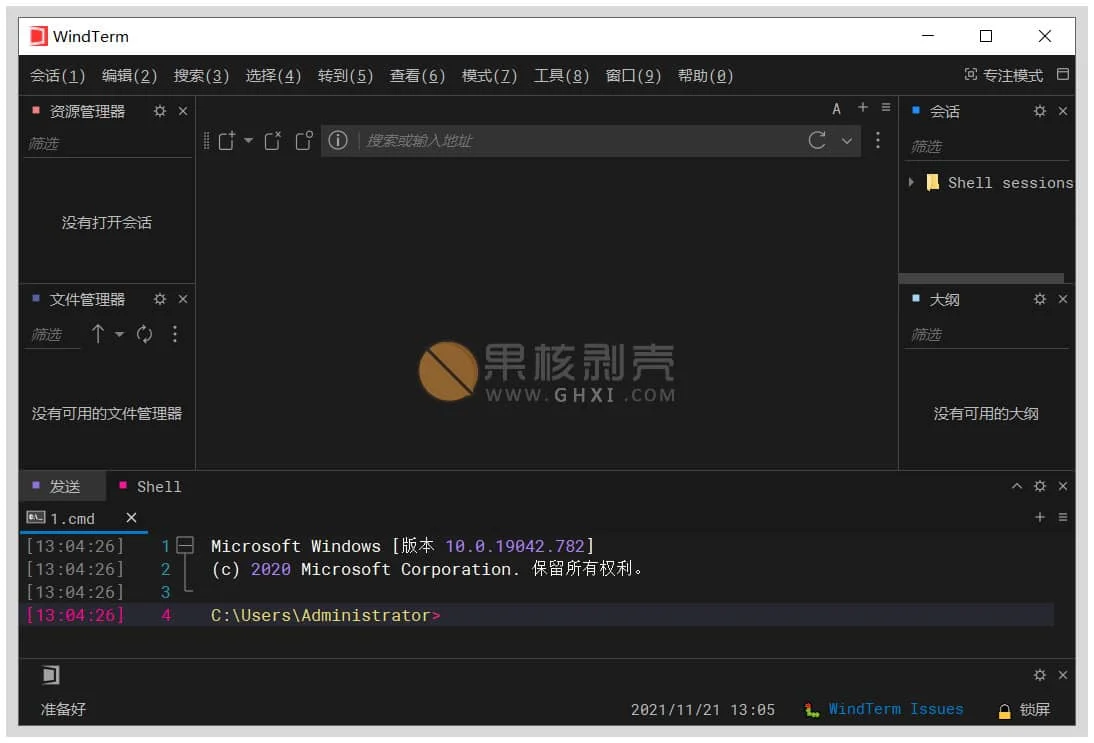Open the tab list menu icon at top
The width and height of the screenshot is (1094, 743).
885,107
